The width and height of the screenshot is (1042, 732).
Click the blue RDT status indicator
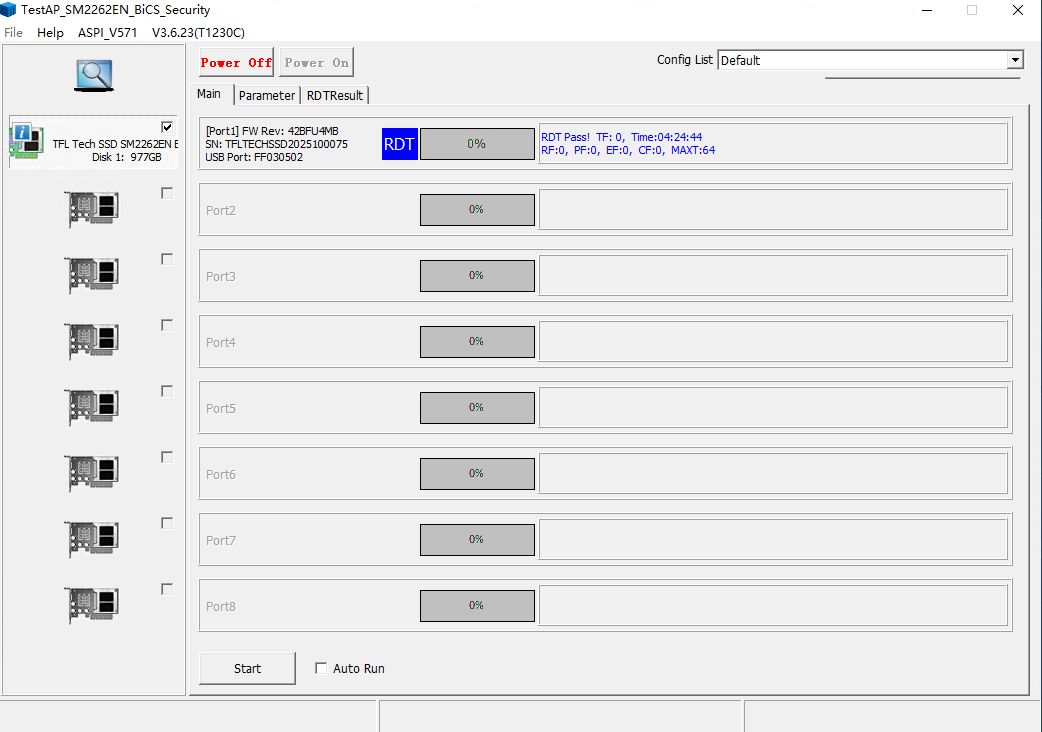[399, 144]
